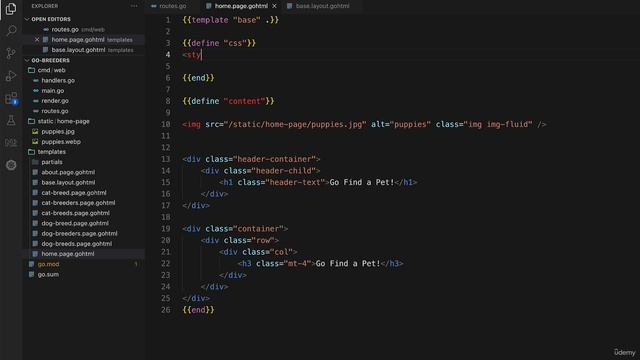Open render.go file
The height and width of the screenshot is (360, 640).
55,101
